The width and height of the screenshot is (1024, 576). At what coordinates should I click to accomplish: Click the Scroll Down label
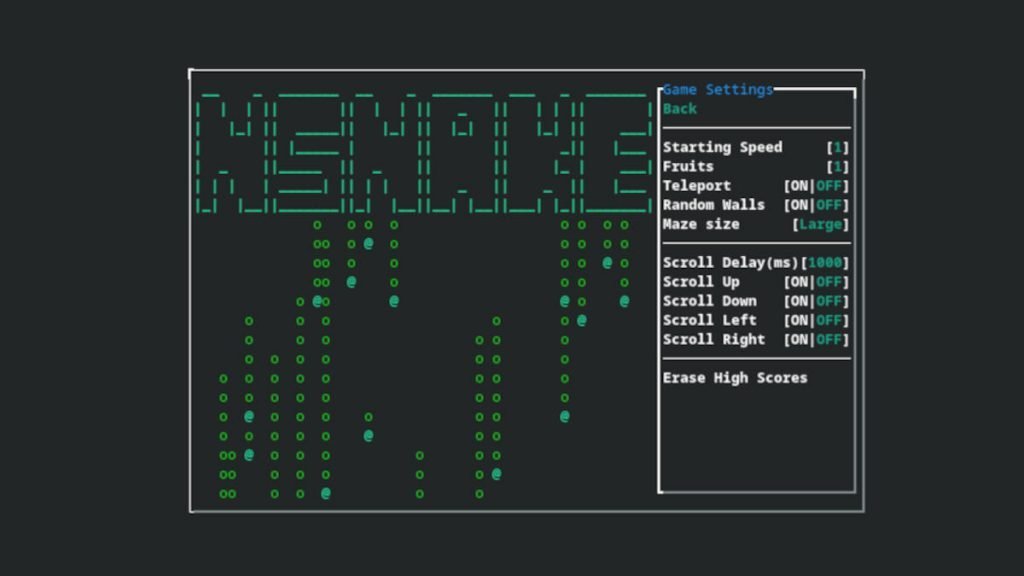709,301
